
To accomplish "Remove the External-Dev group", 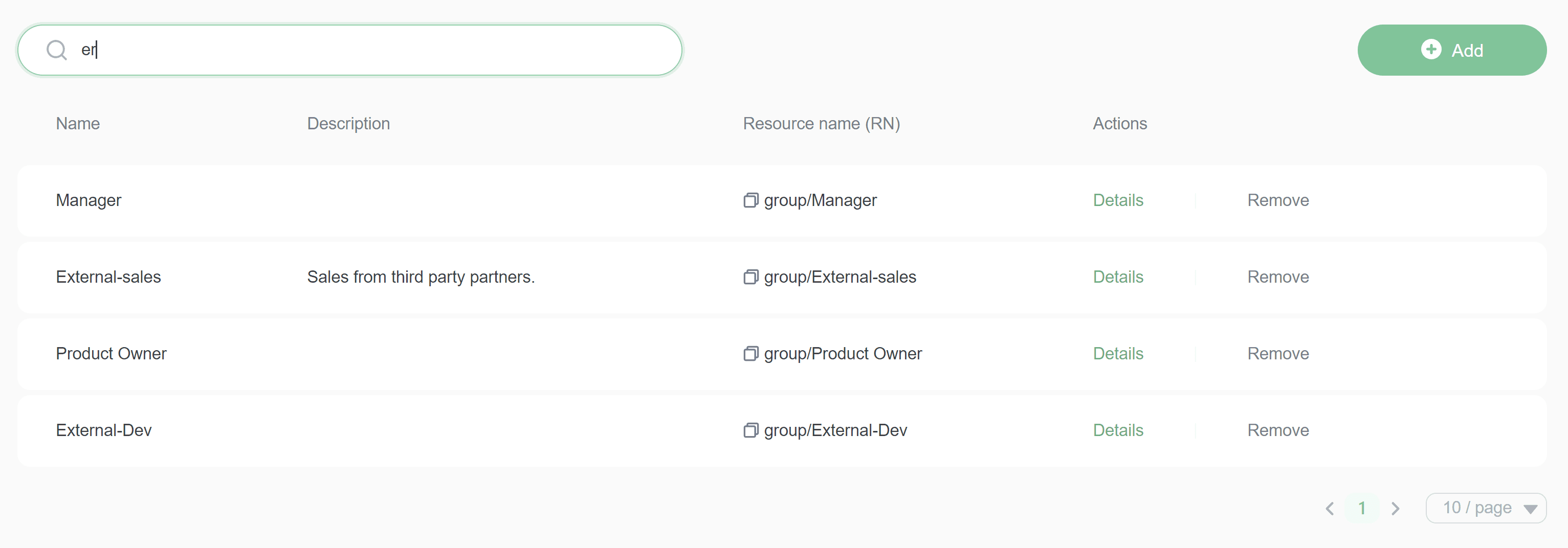I will (x=1277, y=430).
